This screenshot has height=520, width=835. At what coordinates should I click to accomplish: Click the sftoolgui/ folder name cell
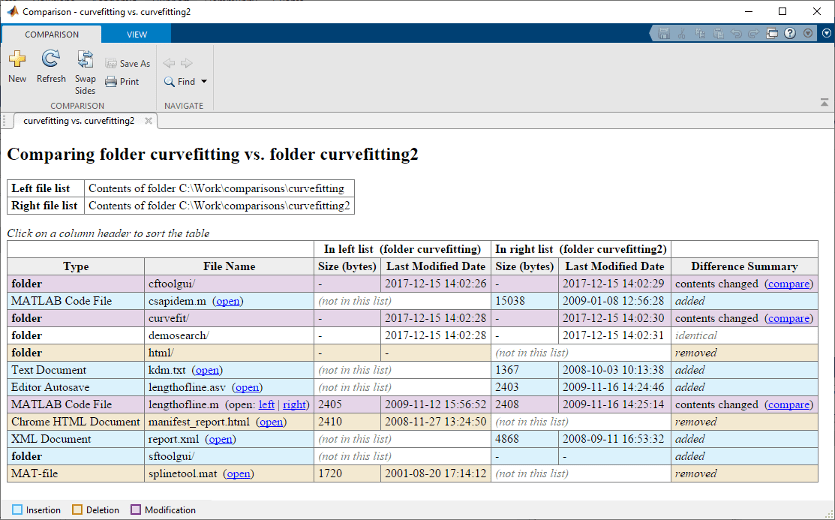pos(229,457)
